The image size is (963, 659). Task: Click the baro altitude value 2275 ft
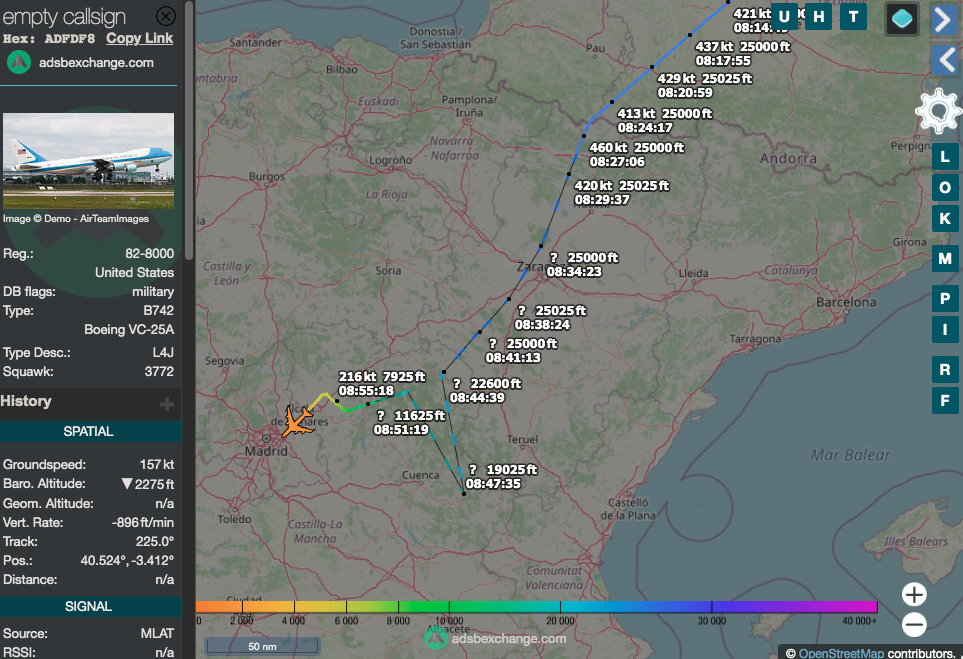click(148, 484)
